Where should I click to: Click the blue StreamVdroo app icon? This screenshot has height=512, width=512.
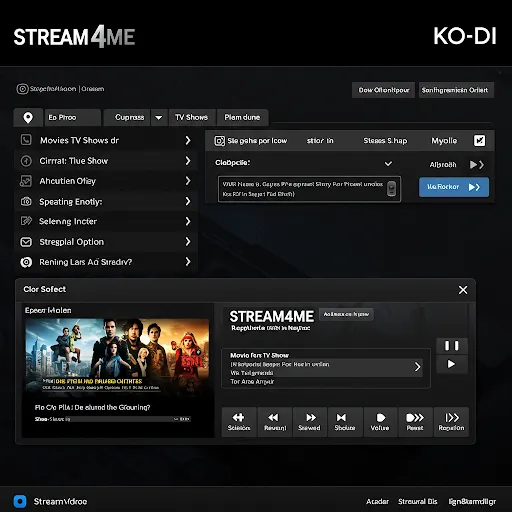[x=20, y=501]
